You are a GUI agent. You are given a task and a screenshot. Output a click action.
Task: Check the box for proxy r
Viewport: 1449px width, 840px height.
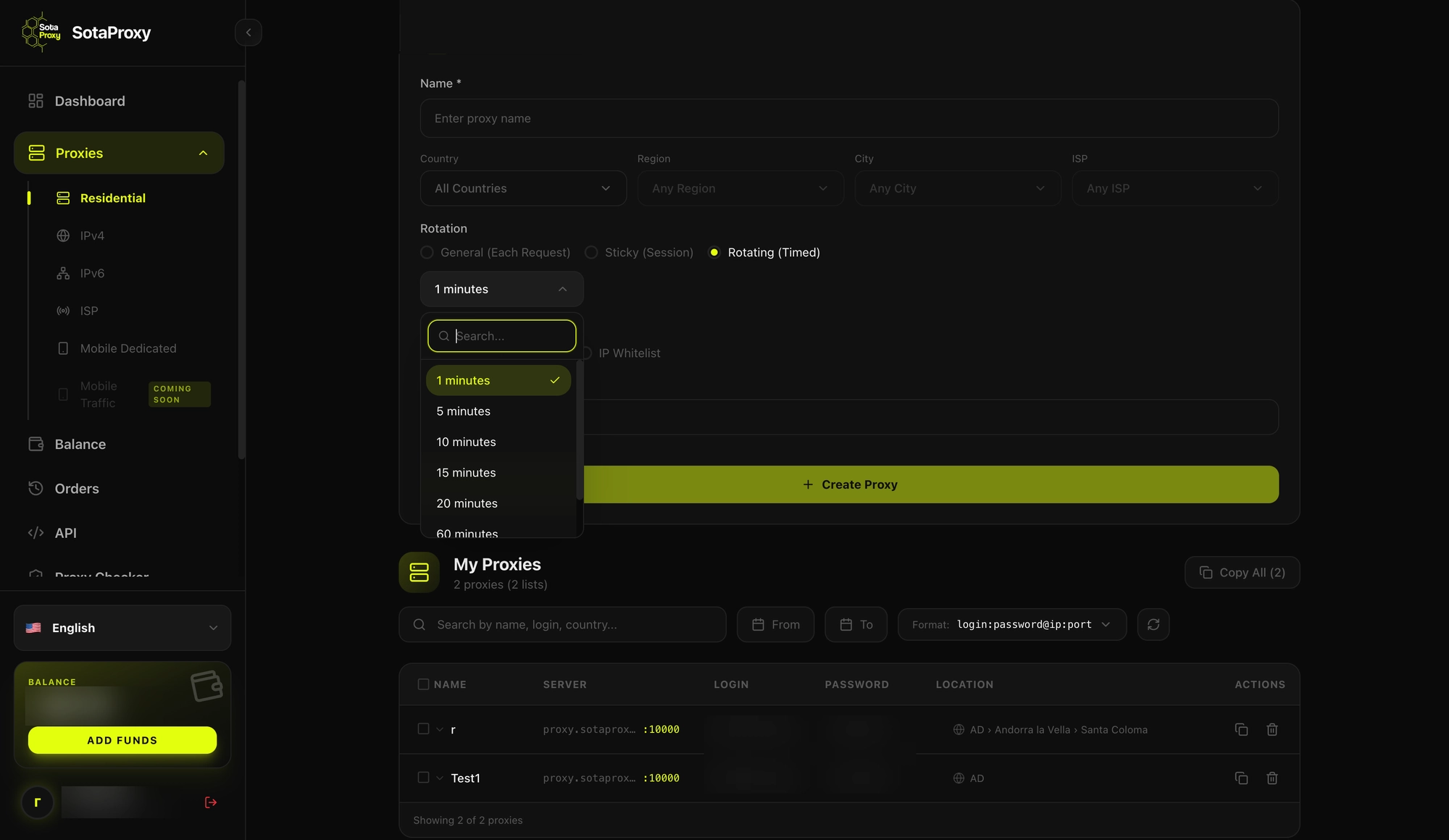(423, 729)
